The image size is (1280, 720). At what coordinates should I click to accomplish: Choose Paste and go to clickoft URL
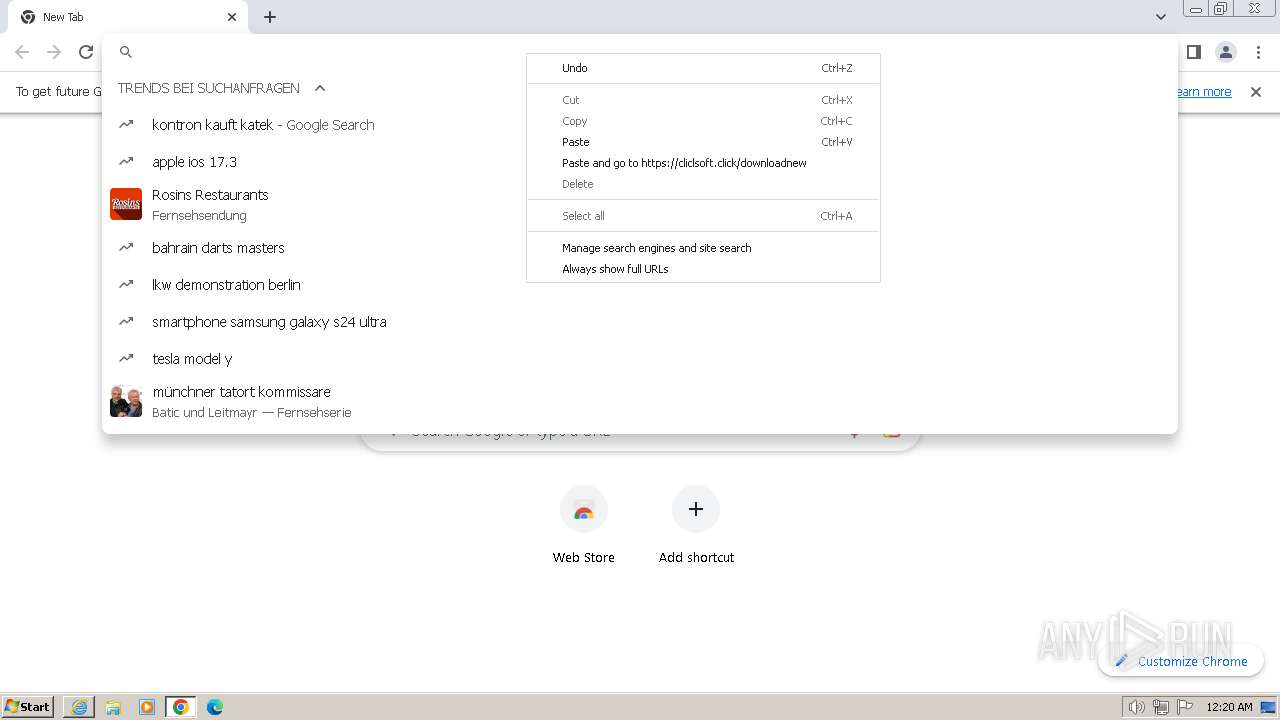(x=703, y=163)
